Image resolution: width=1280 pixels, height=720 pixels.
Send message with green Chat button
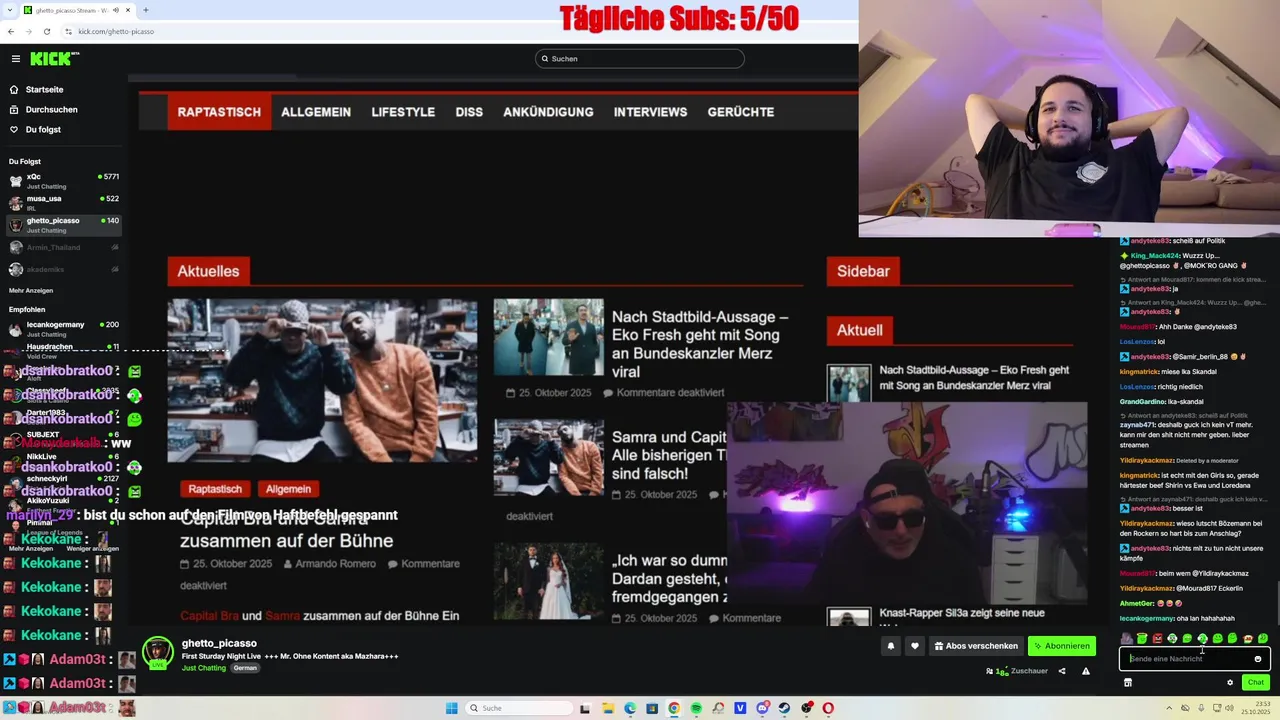(x=1256, y=682)
